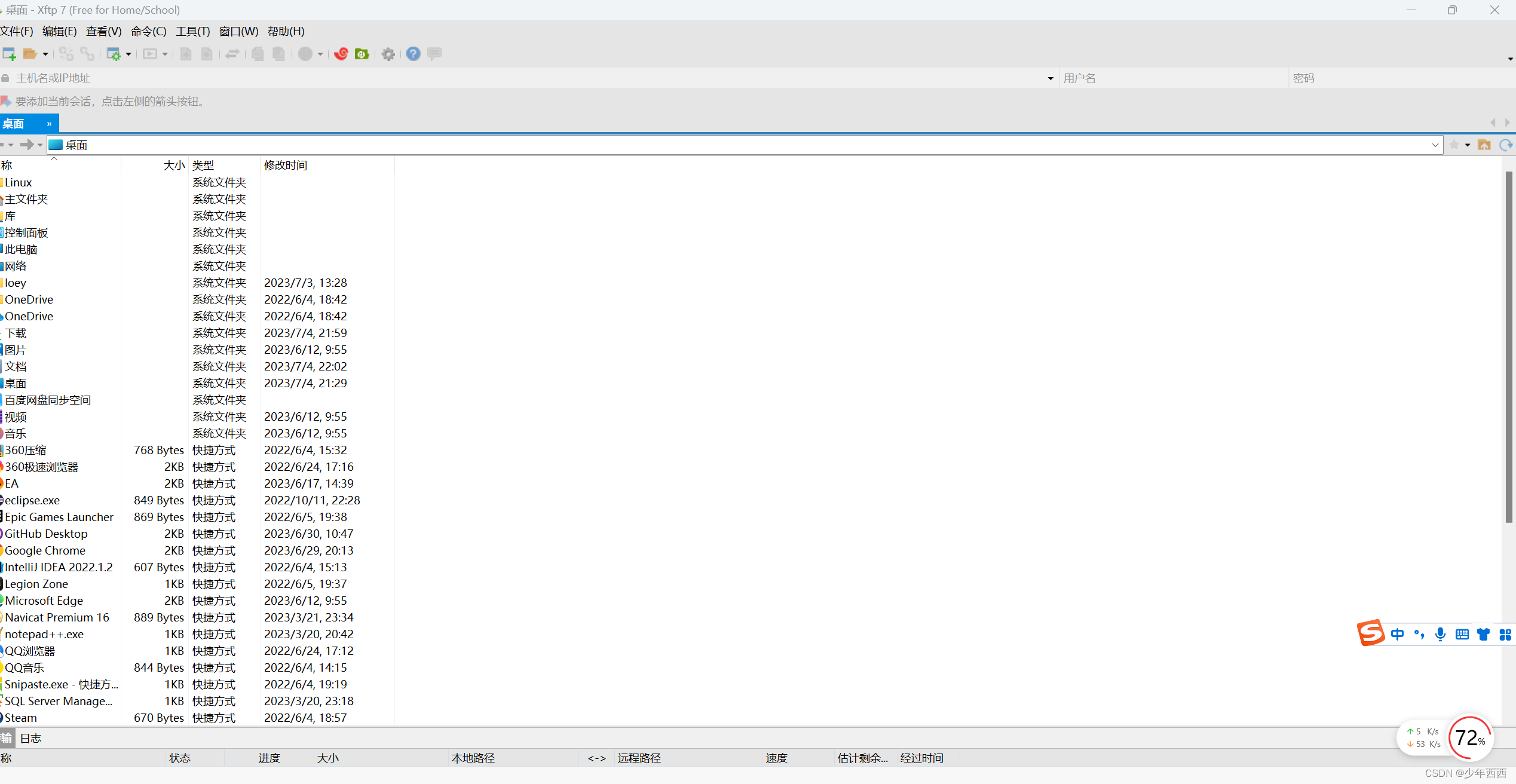Sort files by 大小 column header
This screenshot has width=1516, height=784.
[x=155, y=165]
